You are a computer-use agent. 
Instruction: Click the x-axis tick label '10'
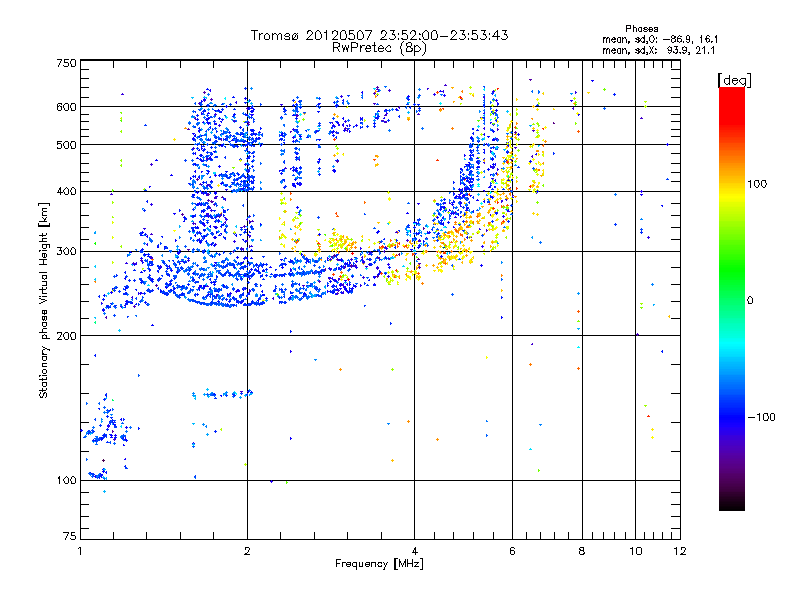tap(636, 551)
